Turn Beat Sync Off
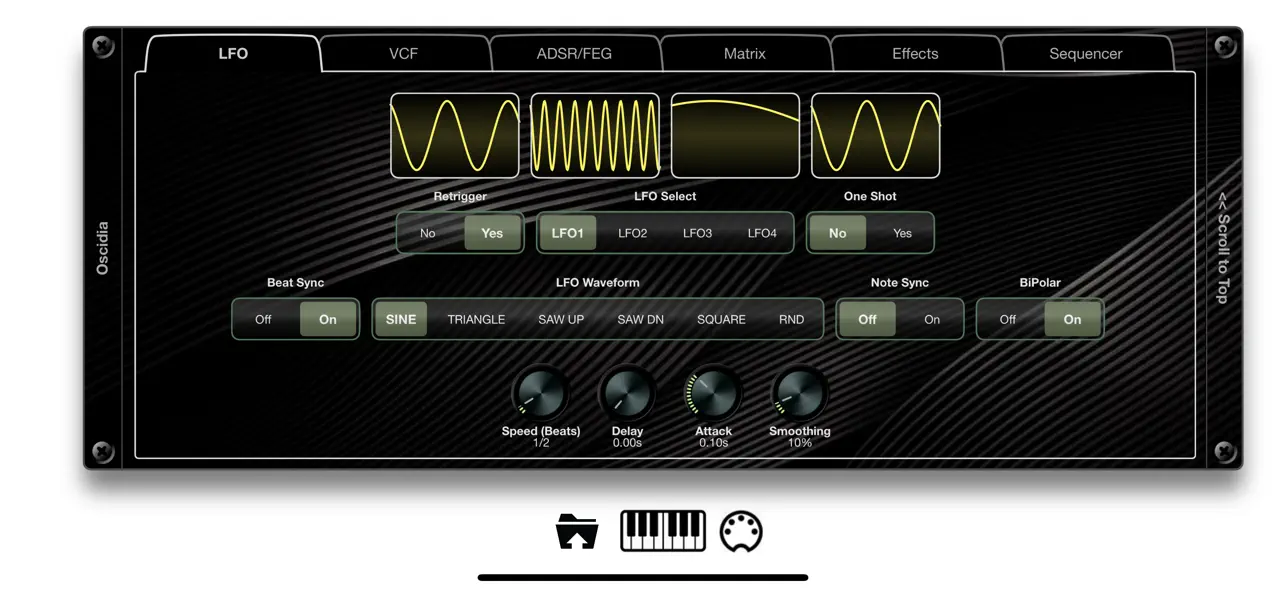Screen dimensions: 1286x592 click(263, 319)
